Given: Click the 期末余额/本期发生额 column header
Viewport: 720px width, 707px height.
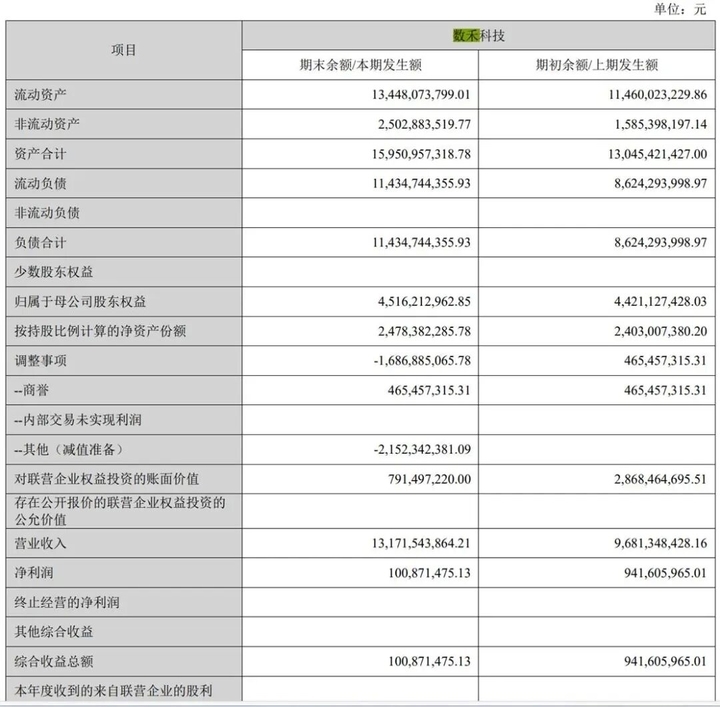Looking at the screenshot, I should [360, 65].
